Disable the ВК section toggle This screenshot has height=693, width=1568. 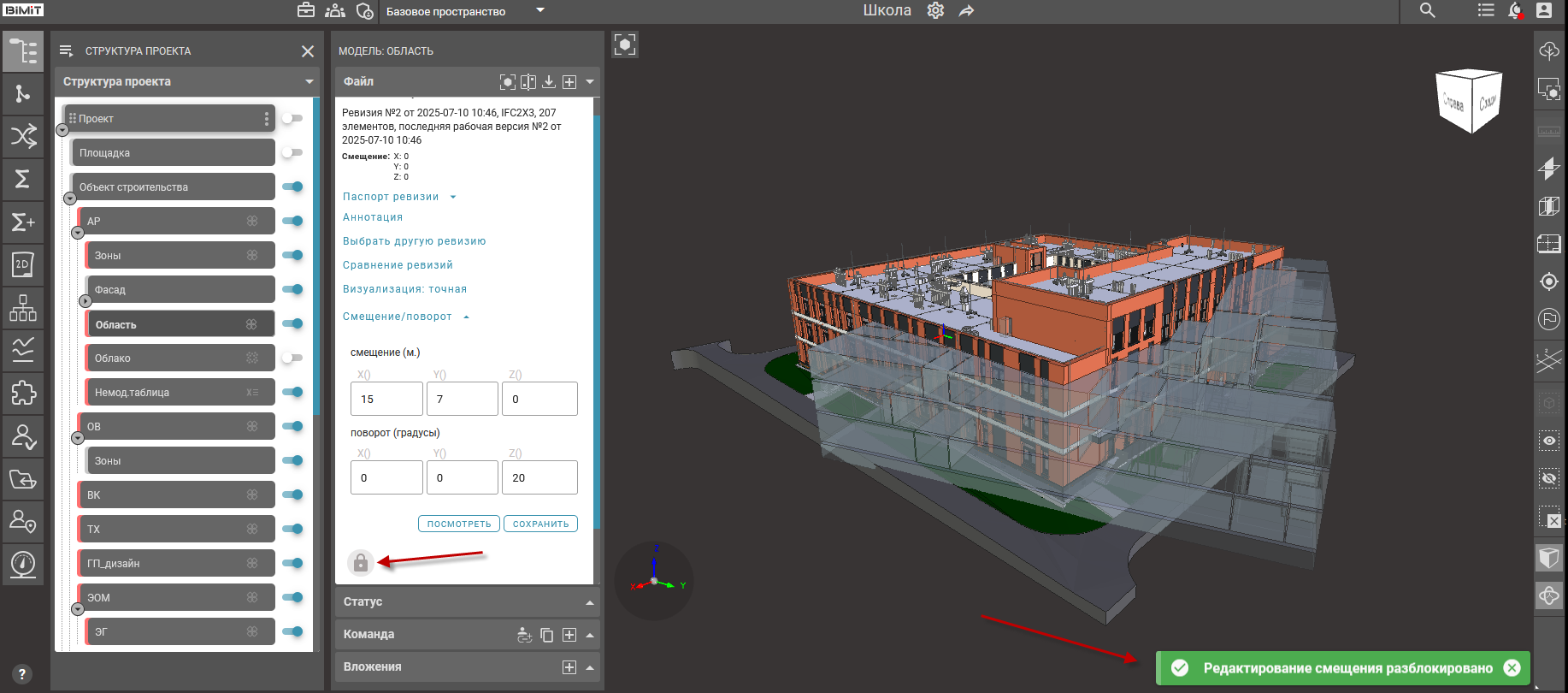(292, 495)
